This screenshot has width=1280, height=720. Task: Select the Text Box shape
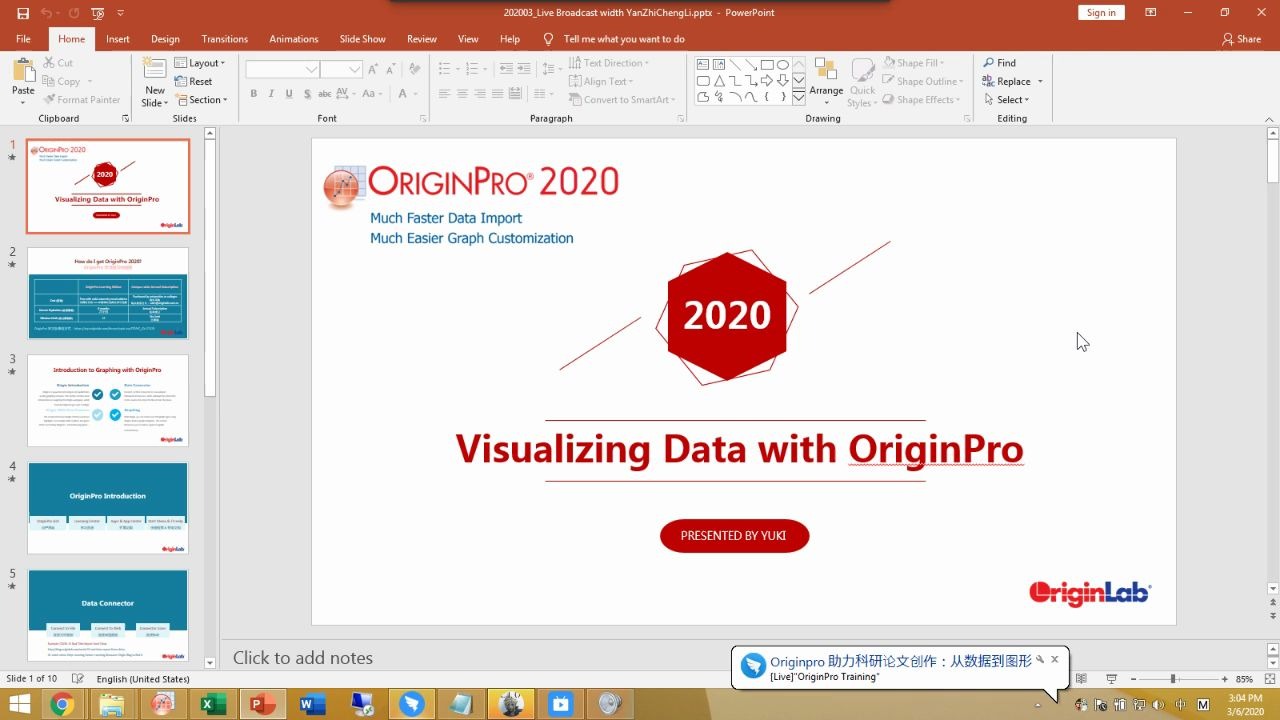[x=703, y=65]
